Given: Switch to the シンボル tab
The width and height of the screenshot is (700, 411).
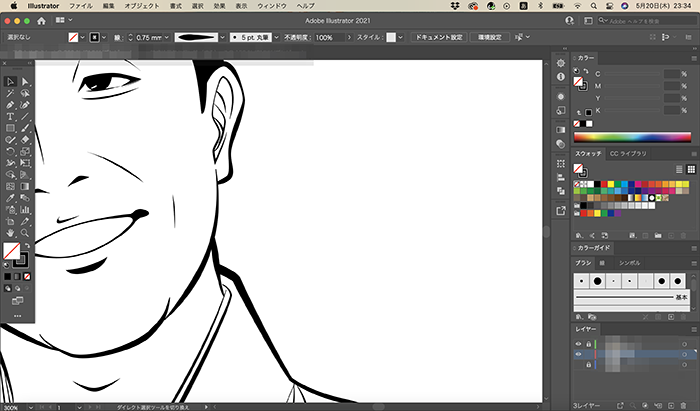Looking at the screenshot, I should (x=629, y=263).
